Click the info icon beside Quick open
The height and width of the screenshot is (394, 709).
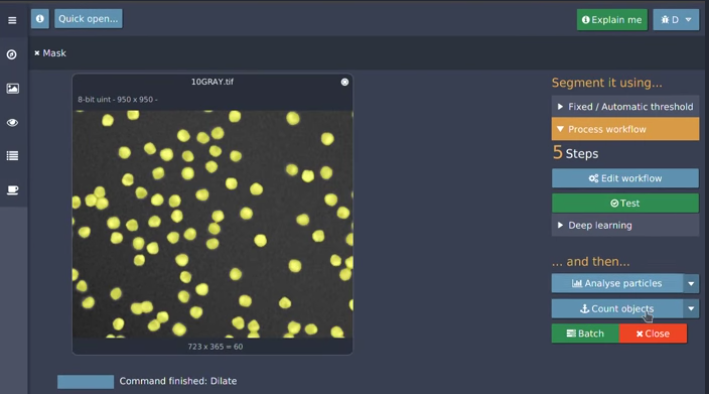click(x=40, y=19)
